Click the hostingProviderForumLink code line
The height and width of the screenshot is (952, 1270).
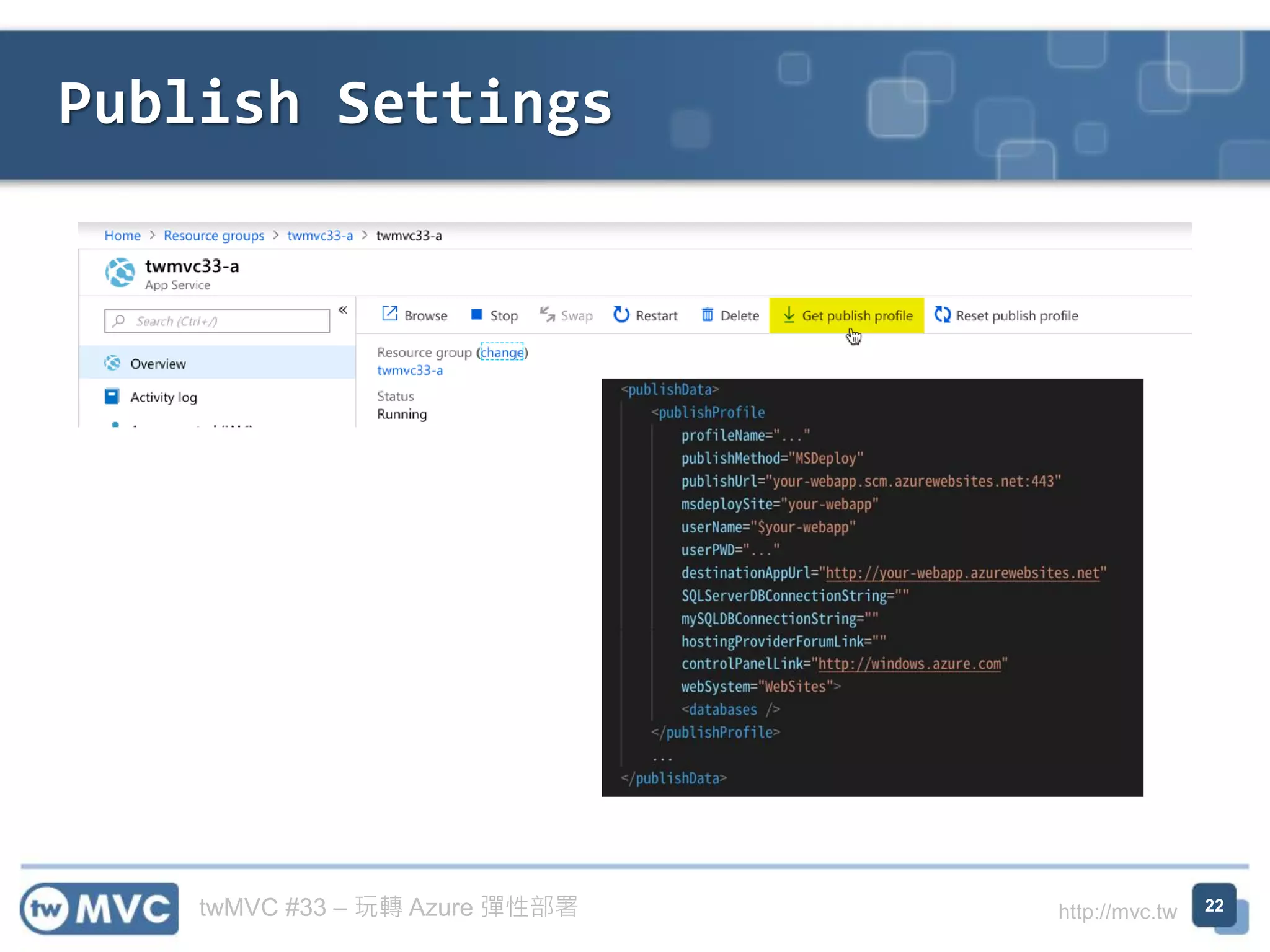[784, 641]
